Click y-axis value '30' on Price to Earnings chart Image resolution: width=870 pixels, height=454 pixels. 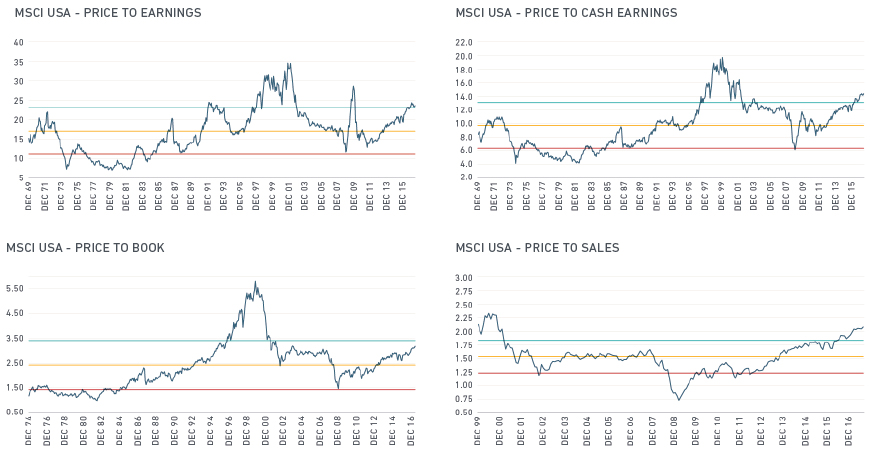(x=18, y=81)
